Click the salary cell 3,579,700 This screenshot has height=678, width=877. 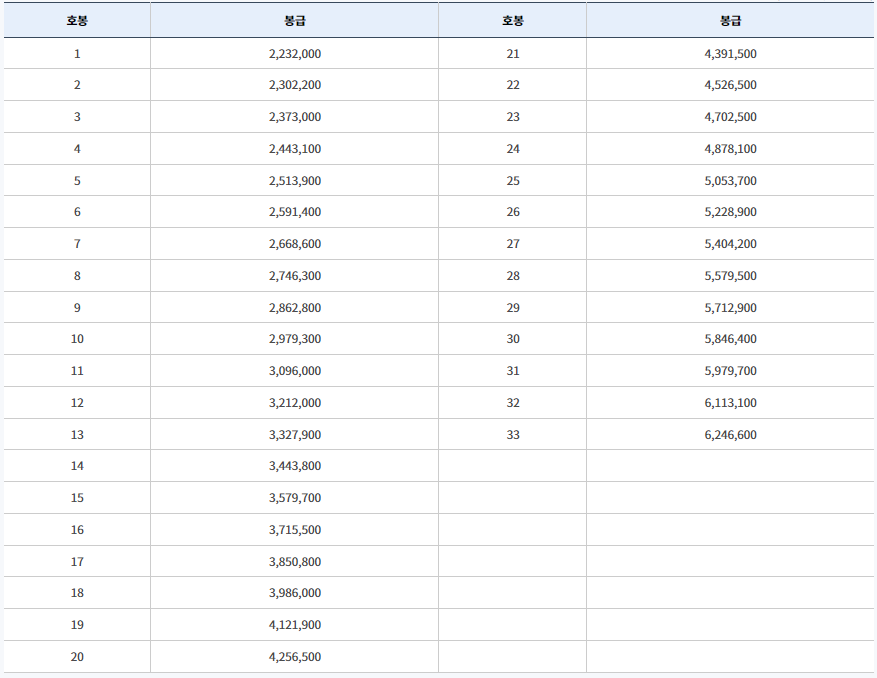(x=295, y=498)
